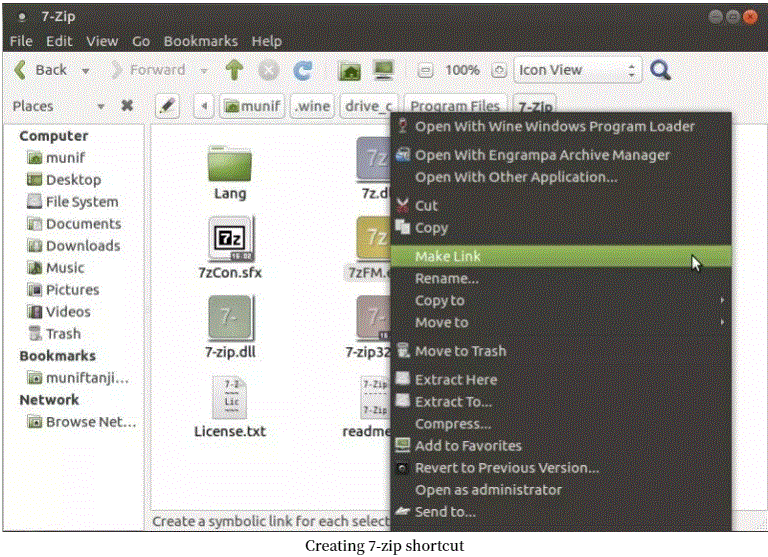Choose Make Link from the context menu
This screenshot has height=557, width=768.
pos(561,256)
